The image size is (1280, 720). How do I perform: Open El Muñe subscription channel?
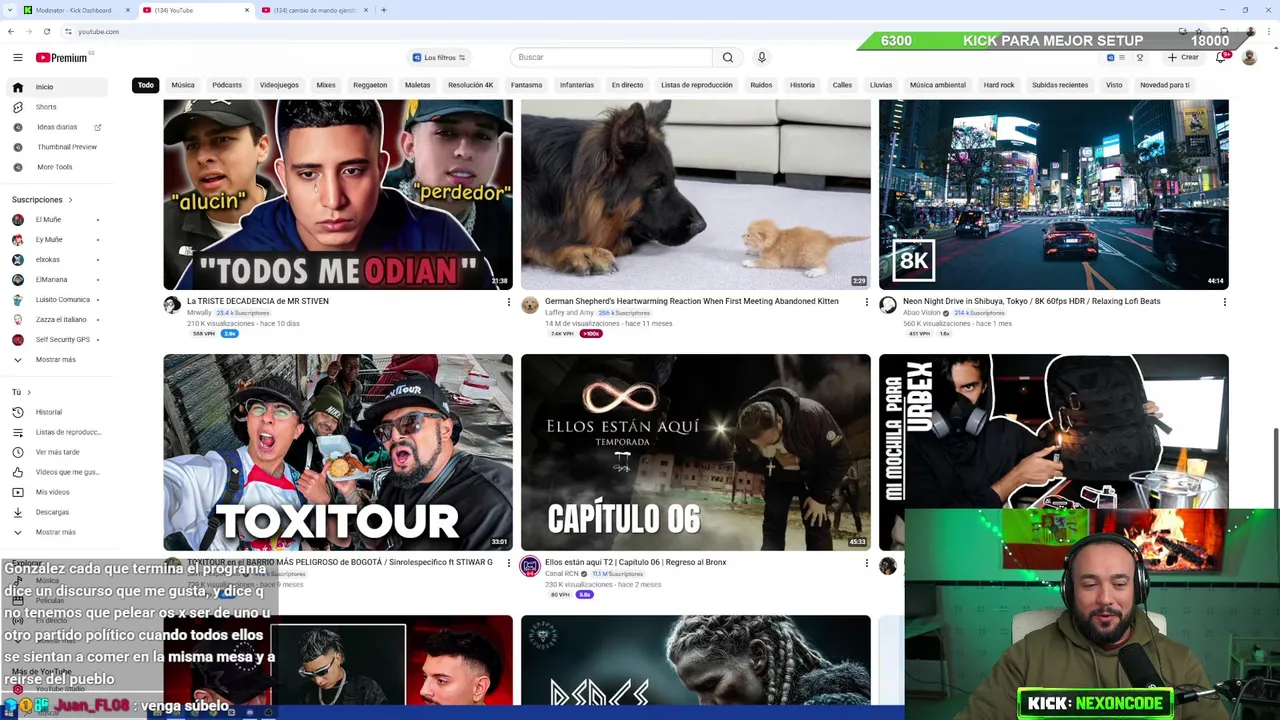[55, 219]
